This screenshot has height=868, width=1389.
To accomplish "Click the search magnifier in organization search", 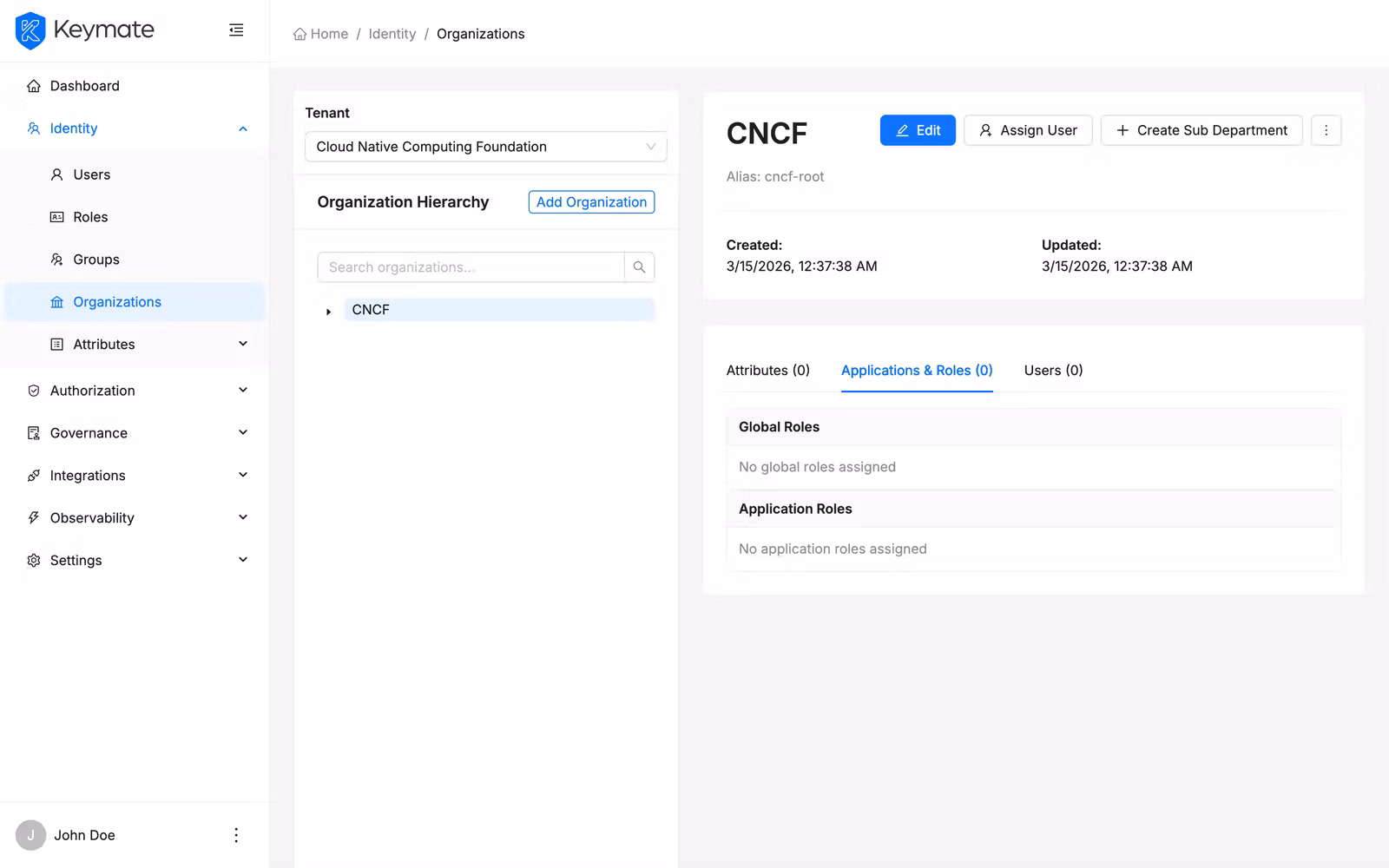I will tap(640, 266).
